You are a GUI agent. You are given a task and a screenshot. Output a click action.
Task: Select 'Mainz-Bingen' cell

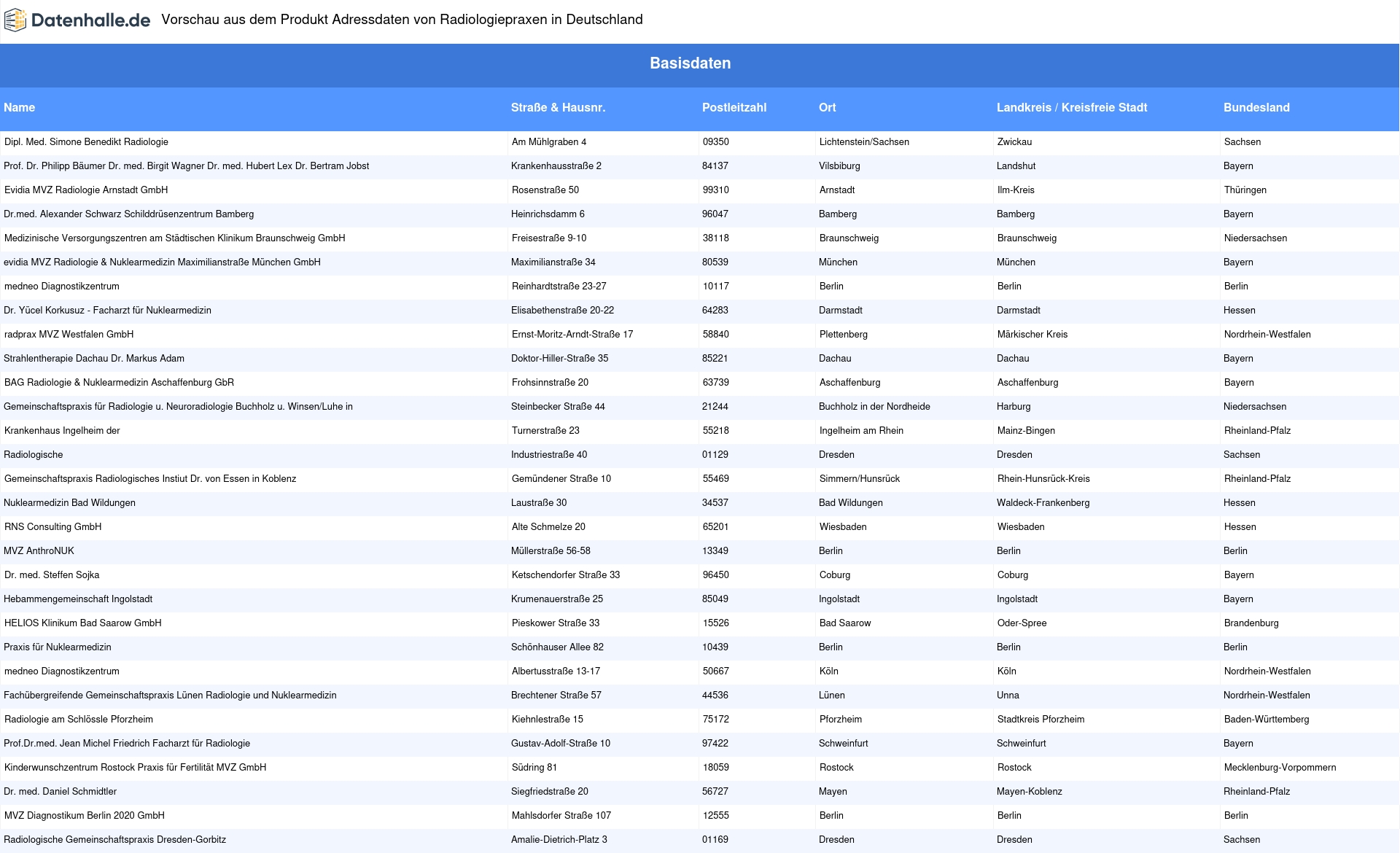click(x=1026, y=431)
